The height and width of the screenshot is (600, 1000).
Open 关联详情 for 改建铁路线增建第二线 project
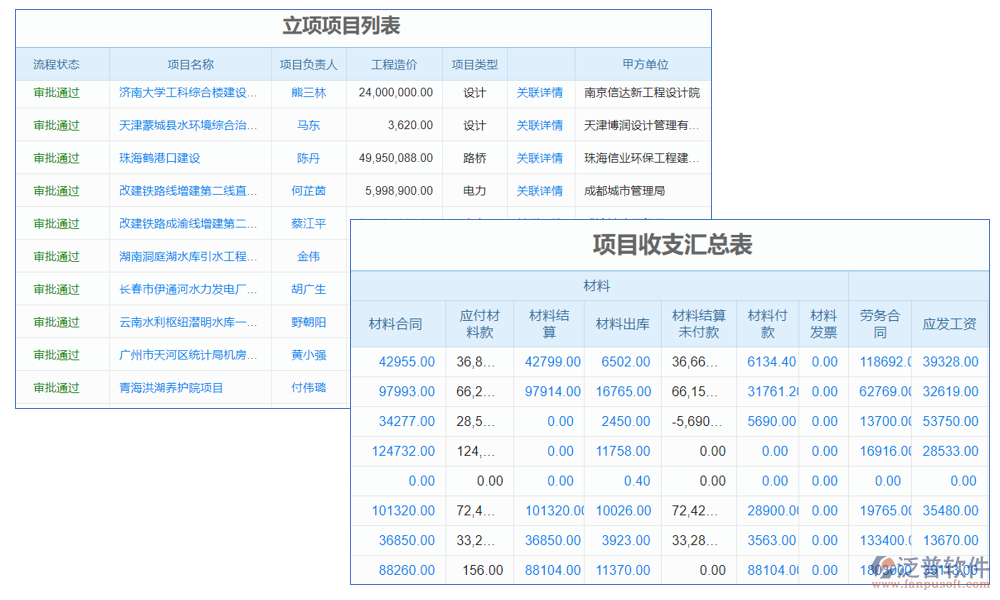[540, 190]
